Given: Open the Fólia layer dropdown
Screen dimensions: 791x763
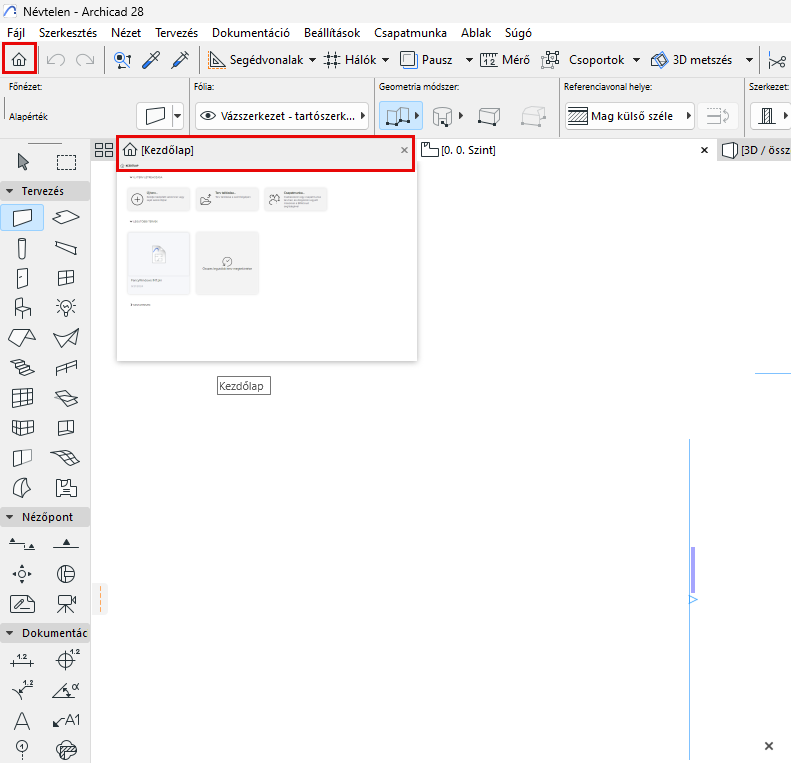Looking at the screenshot, I should pyautogui.click(x=282, y=116).
